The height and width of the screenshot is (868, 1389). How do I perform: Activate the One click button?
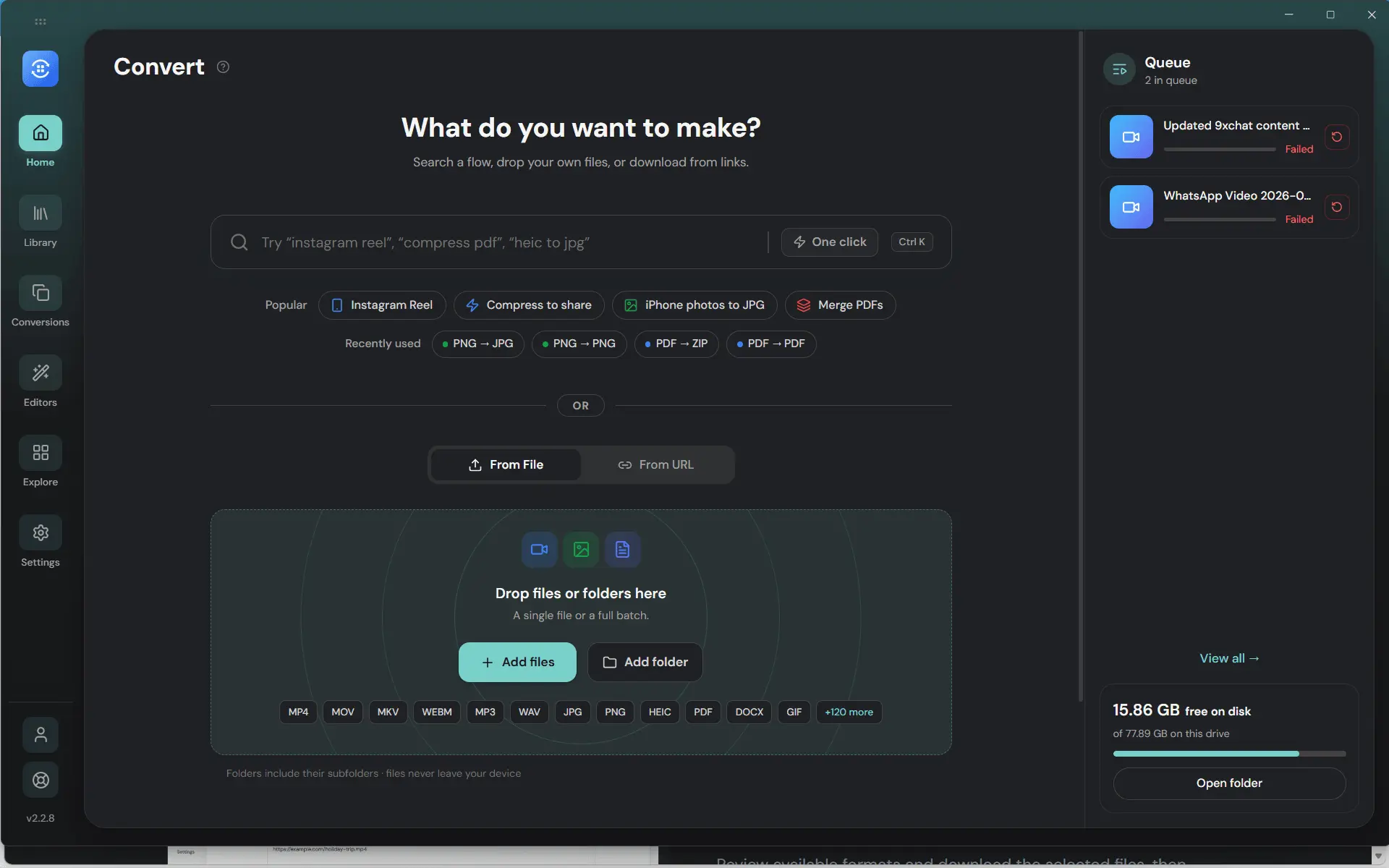830,242
